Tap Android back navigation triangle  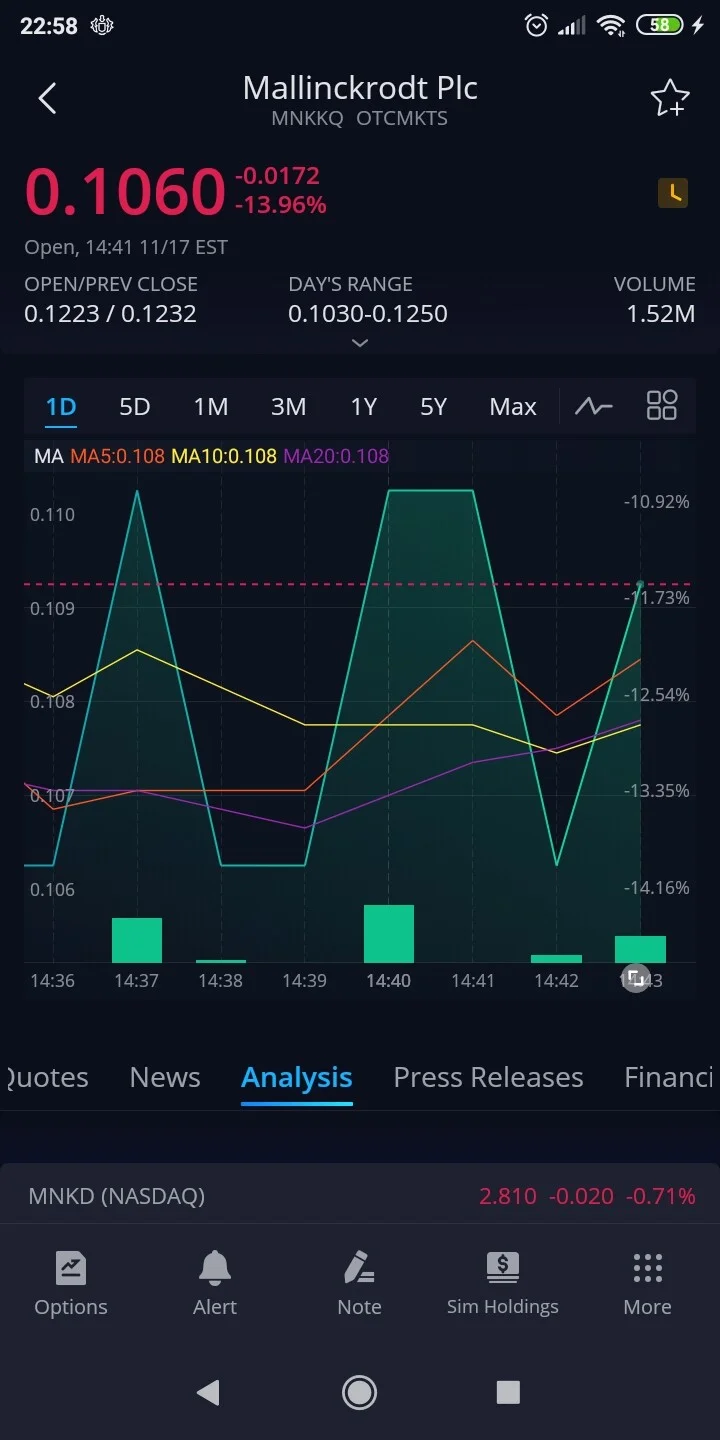(x=208, y=1392)
